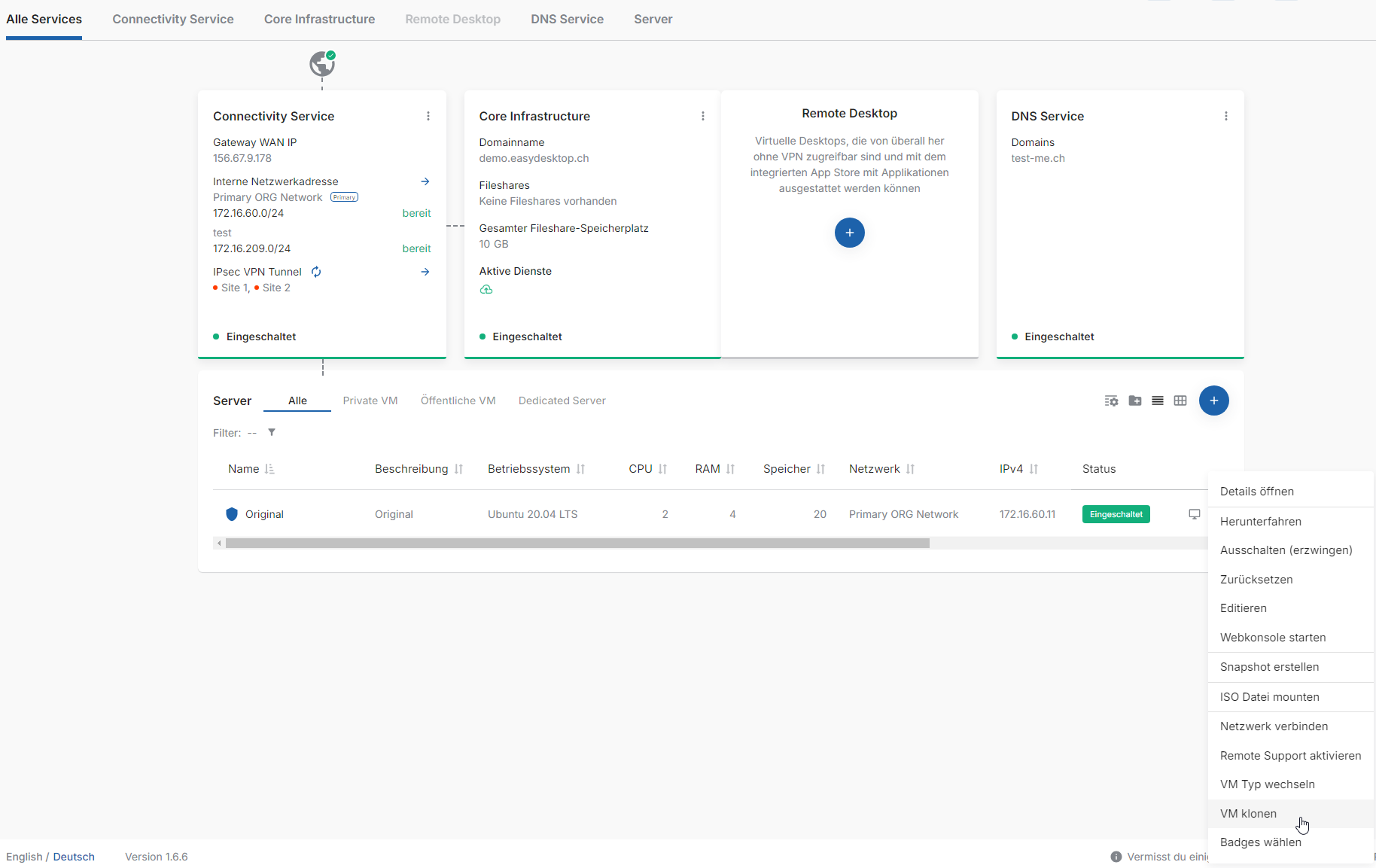
Task: Add a Remote Desktop with plus button
Action: pyautogui.click(x=850, y=233)
